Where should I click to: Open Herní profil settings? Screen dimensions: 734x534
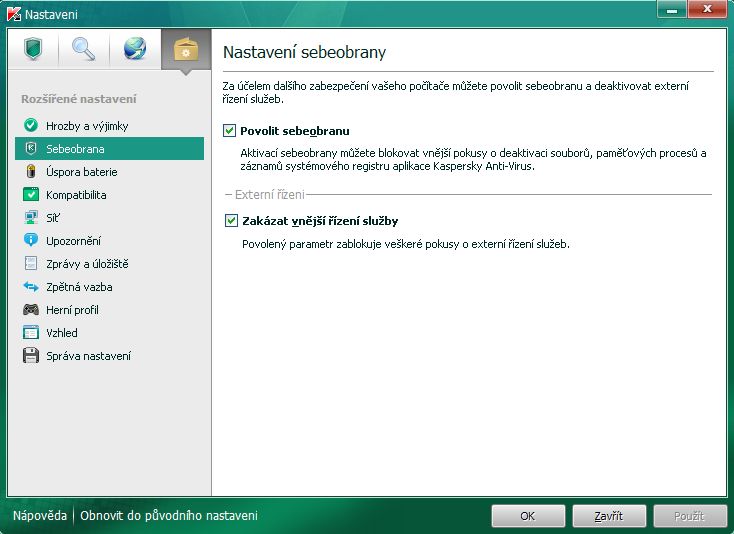110,309
